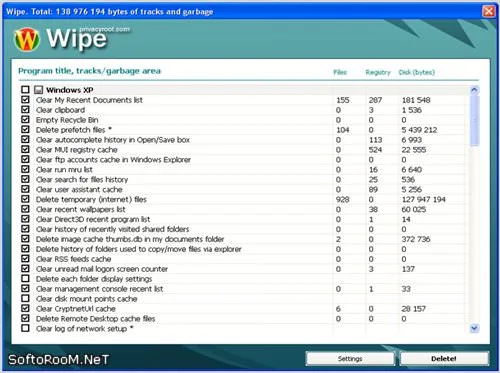Click the Files column header
This screenshot has width=500, height=373.
340,72
